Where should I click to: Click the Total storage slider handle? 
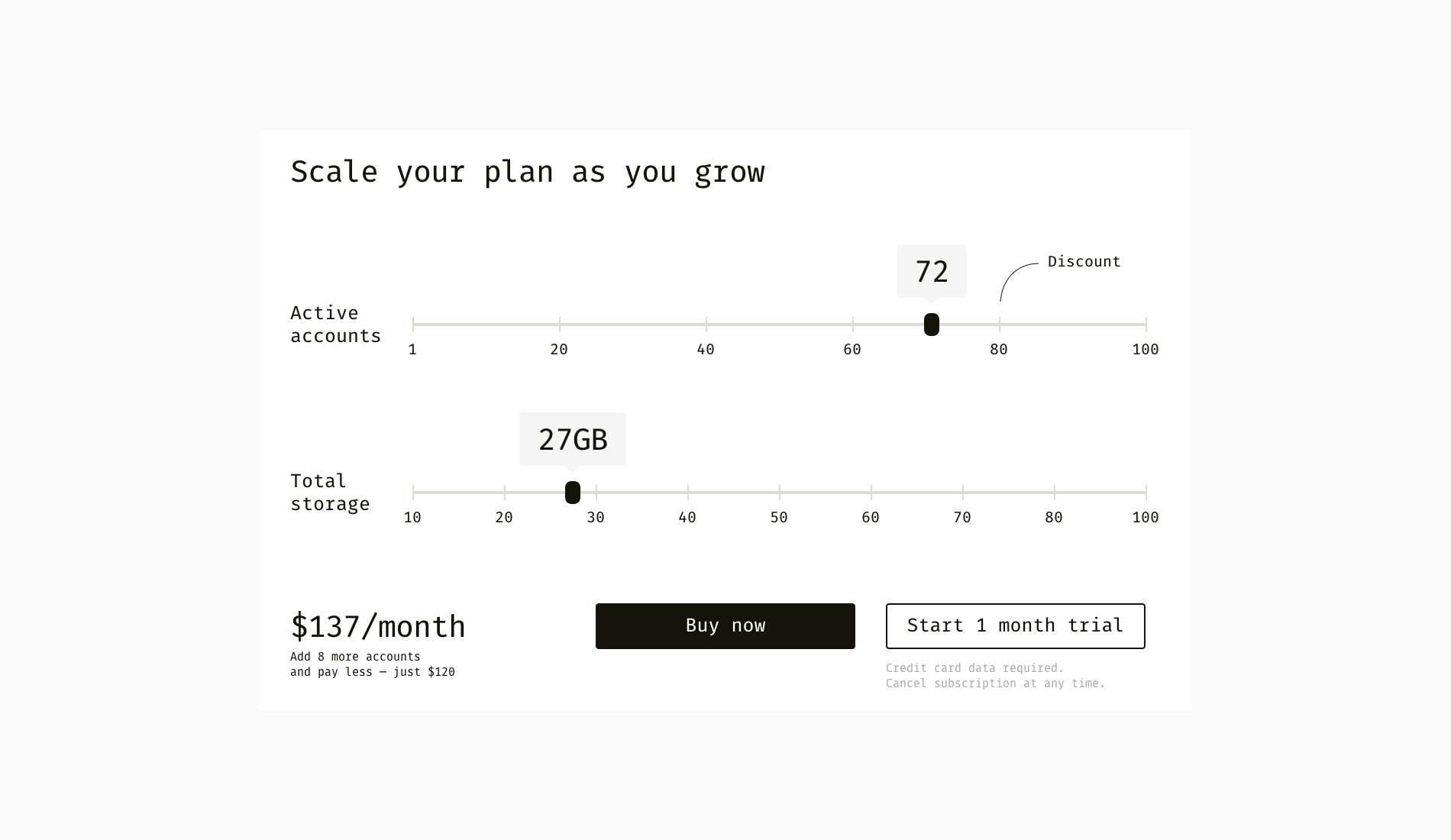click(x=573, y=493)
